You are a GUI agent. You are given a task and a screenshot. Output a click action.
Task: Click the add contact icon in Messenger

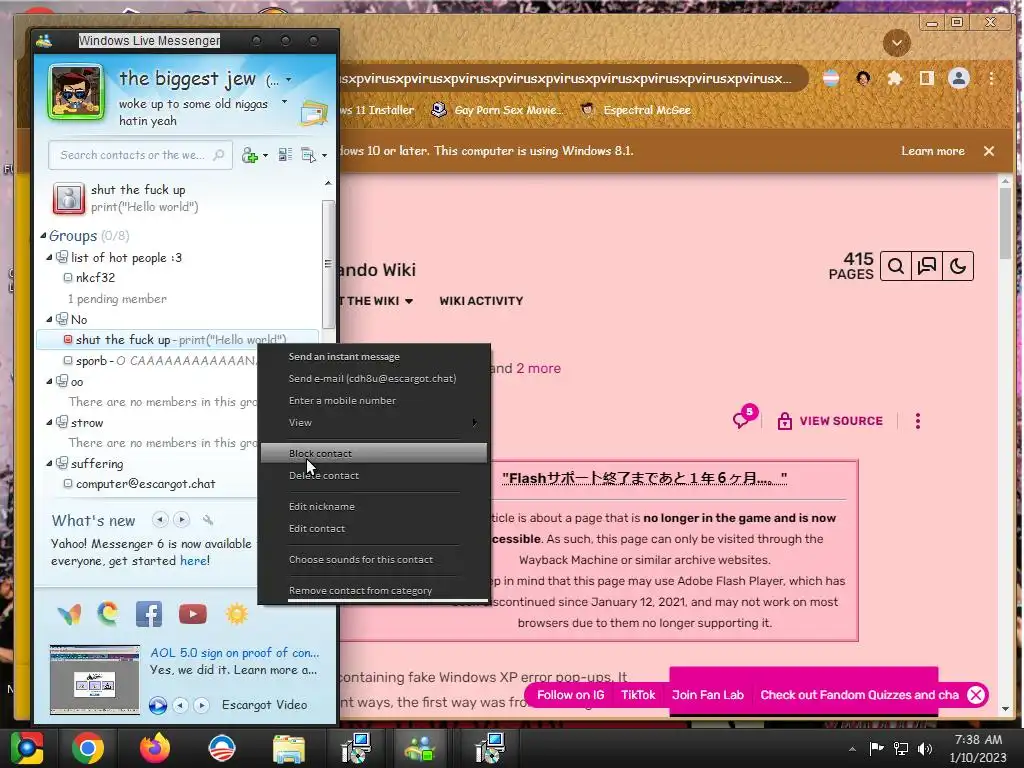click(x=249, y=155)
